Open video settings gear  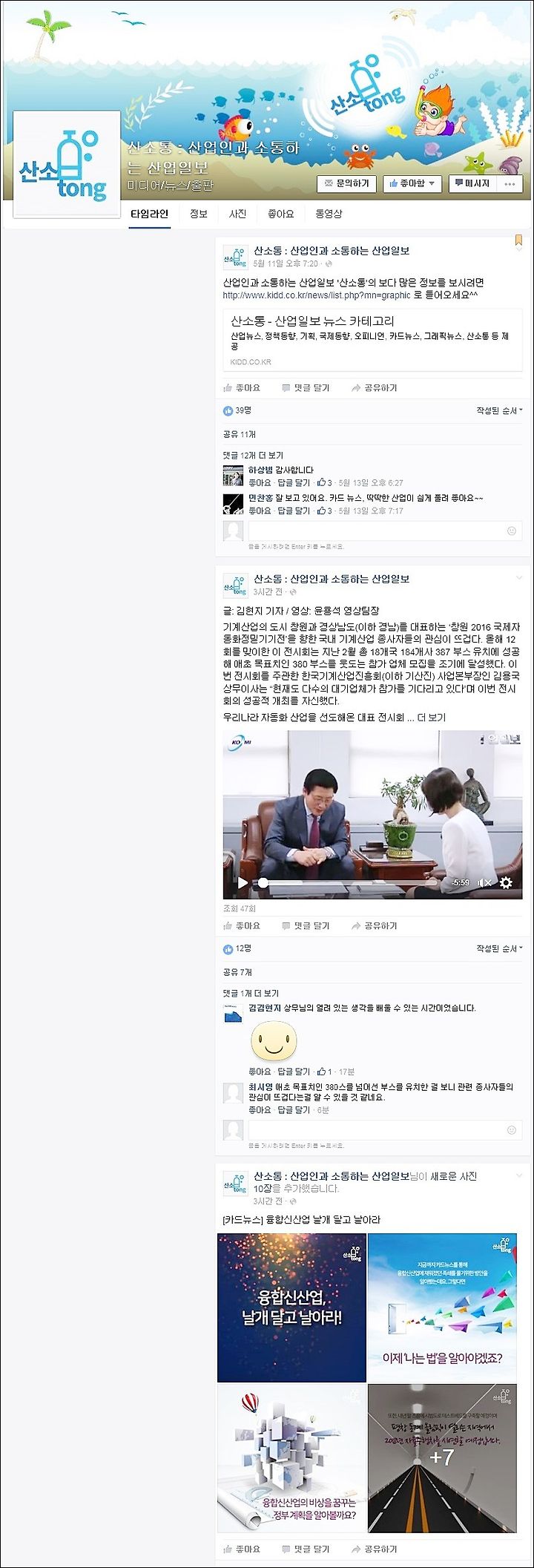point(506,882)
